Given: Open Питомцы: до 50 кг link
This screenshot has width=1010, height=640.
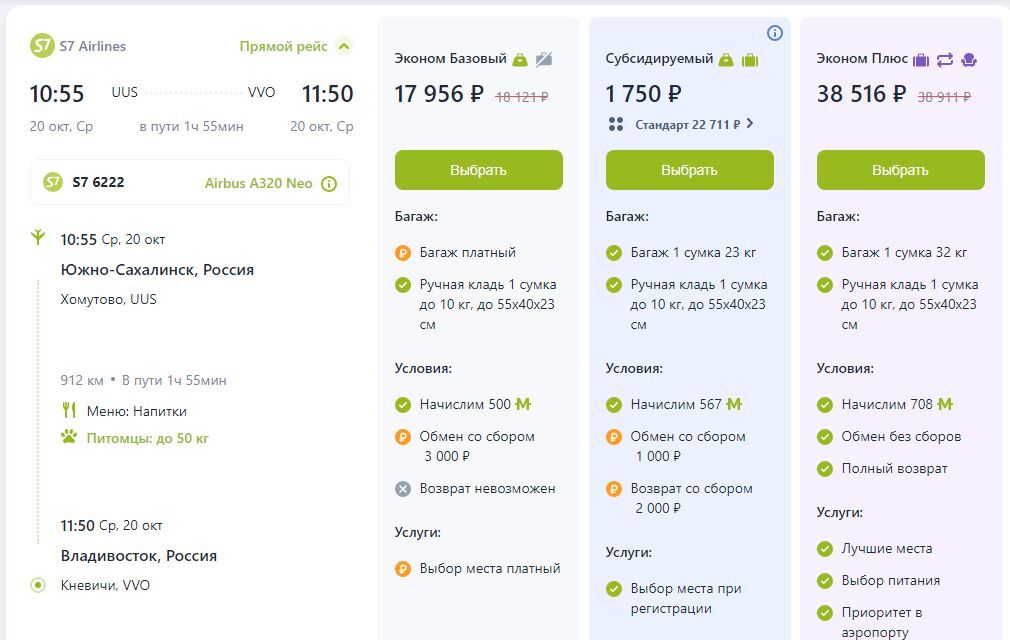Looking at the screenshot, I should [148, 438].
